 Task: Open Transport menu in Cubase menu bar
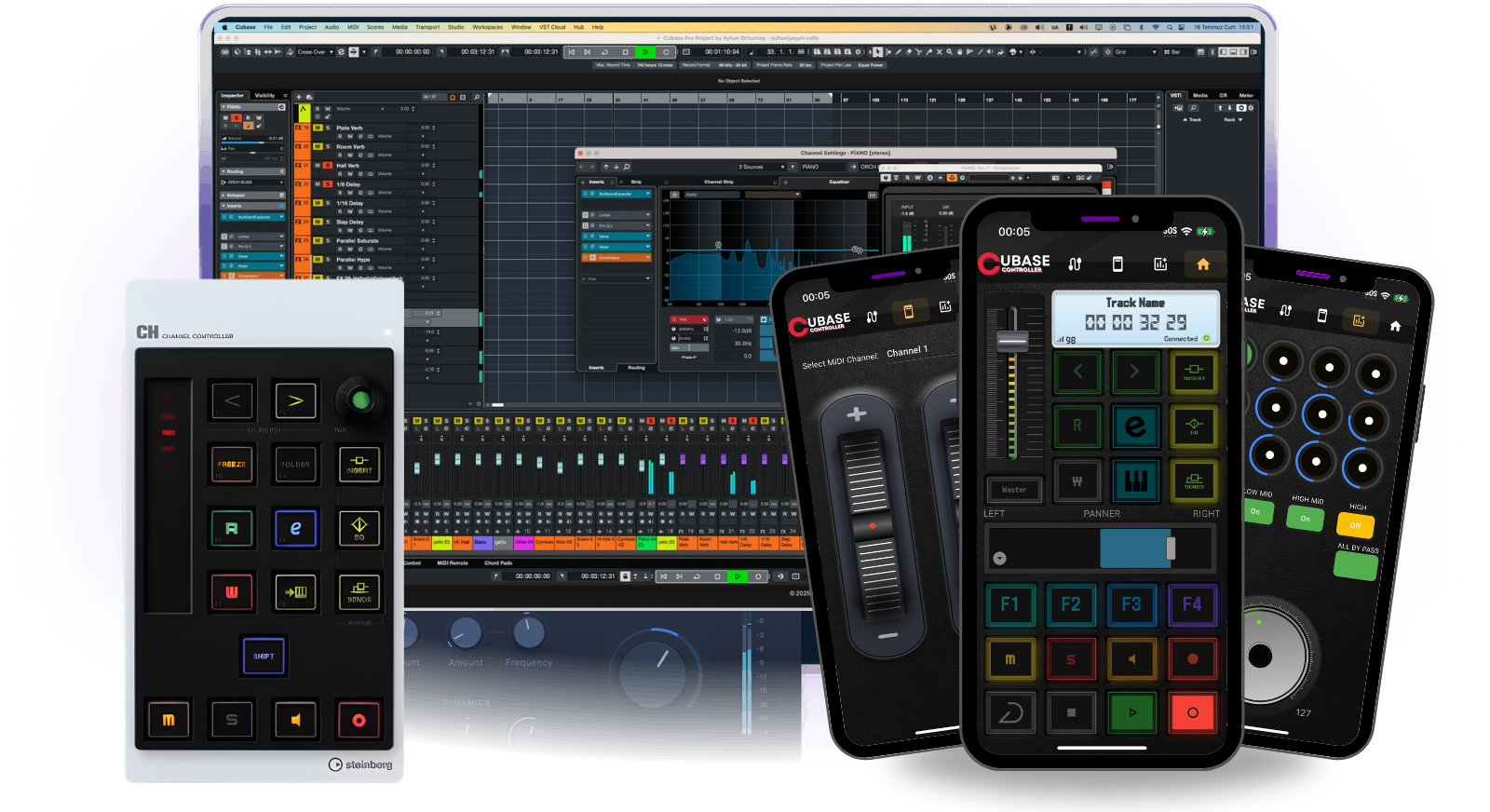pyautogui.click(x=427, y=27)
